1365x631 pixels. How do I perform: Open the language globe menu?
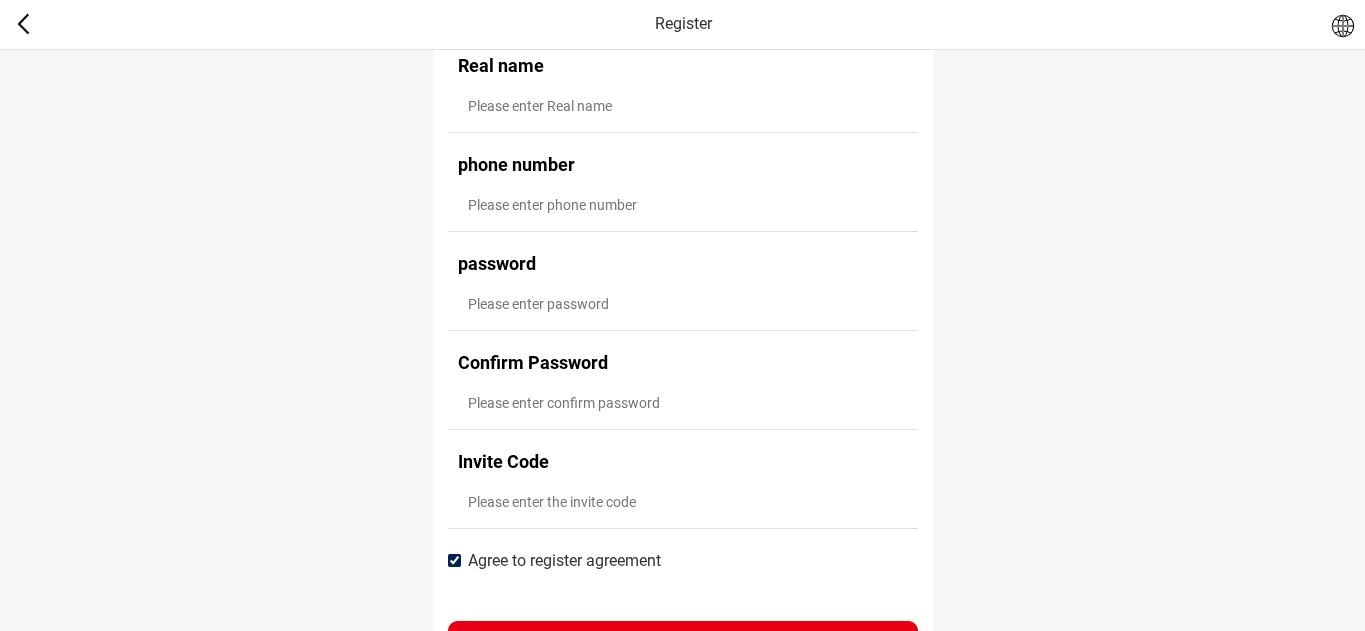(1342, 26)
